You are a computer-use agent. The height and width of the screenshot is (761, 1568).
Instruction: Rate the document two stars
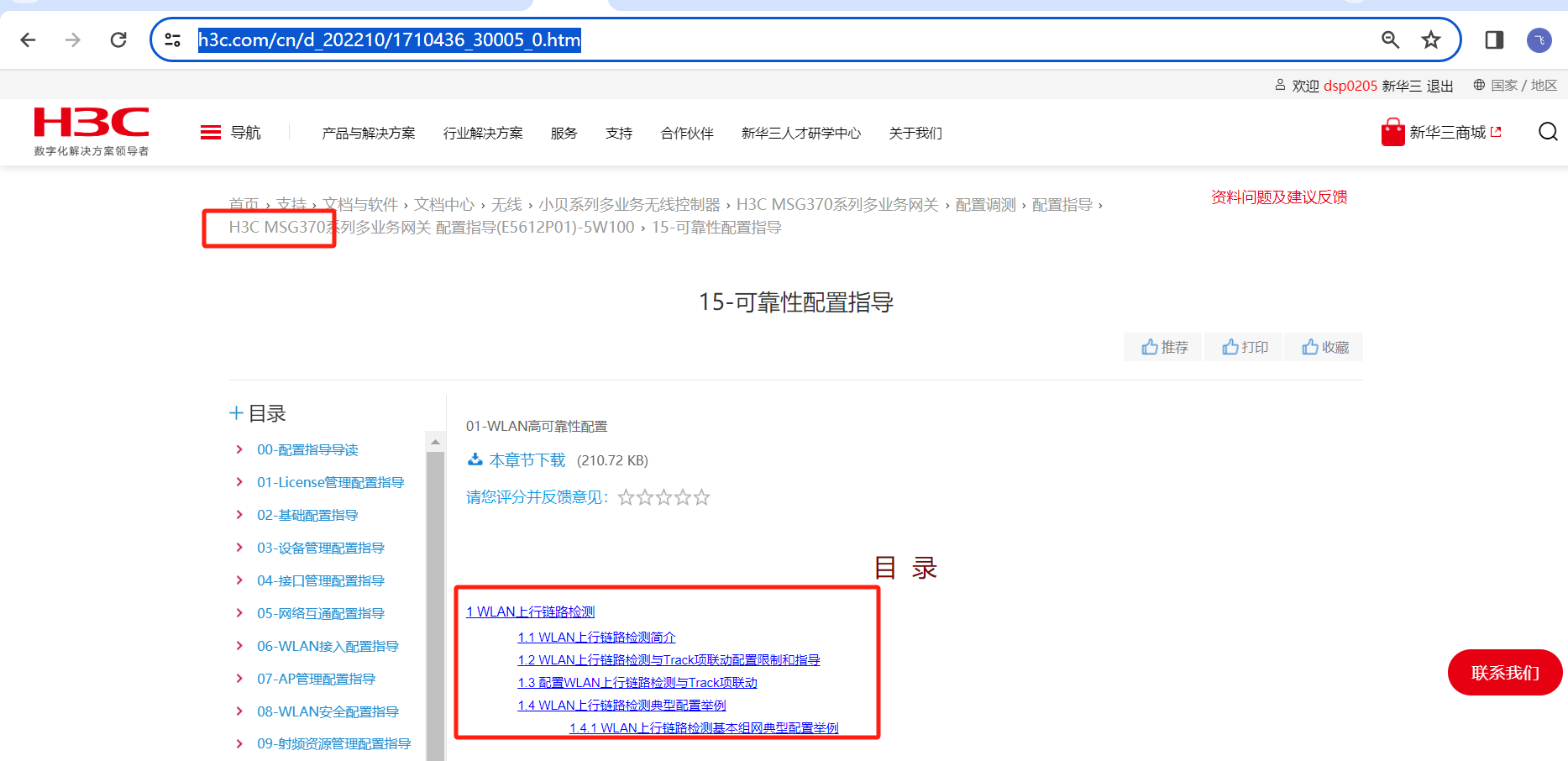645,497
